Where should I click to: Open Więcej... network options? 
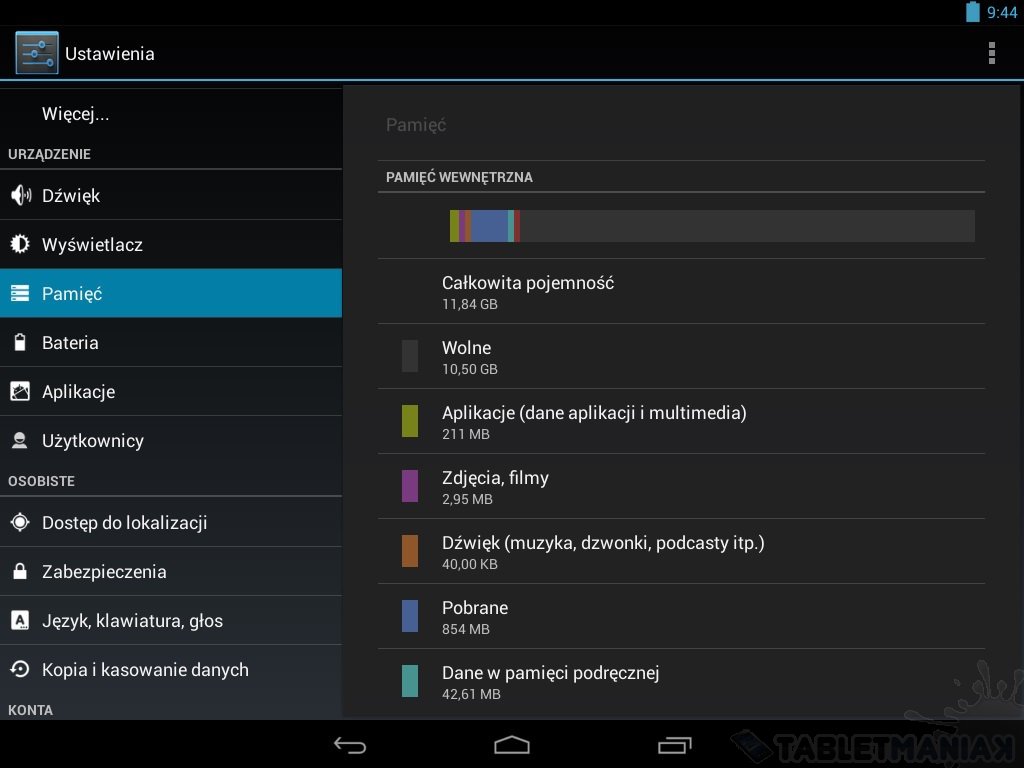(171, 114)
